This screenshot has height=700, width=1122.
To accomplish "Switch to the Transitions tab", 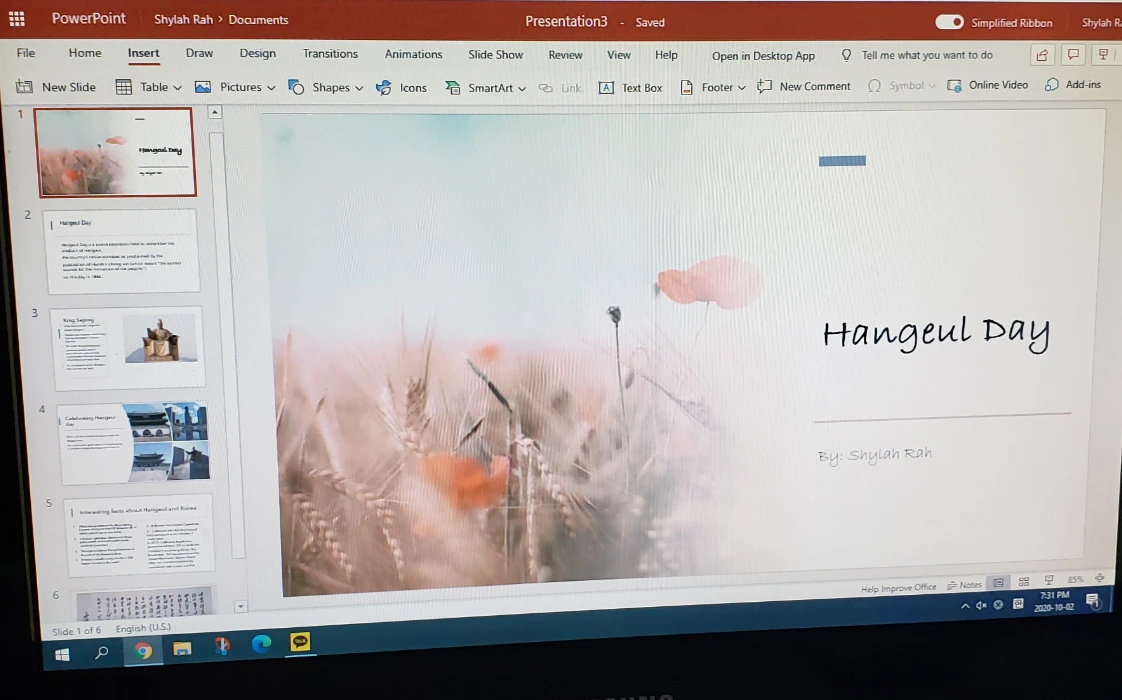I will tap(330, 54).
